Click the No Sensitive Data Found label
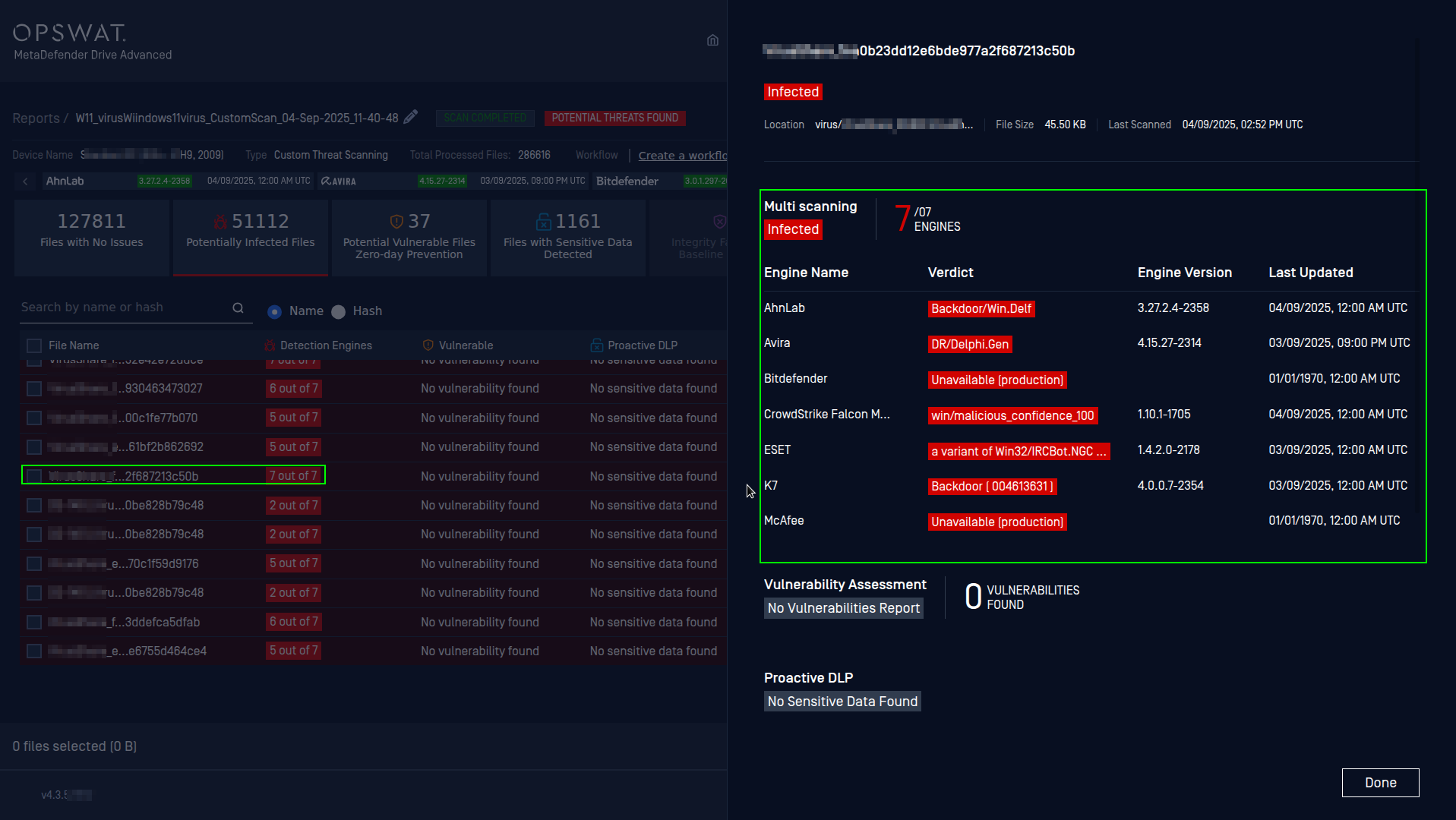This screenshot has width=1456, height=820. (x=842, y=702)
